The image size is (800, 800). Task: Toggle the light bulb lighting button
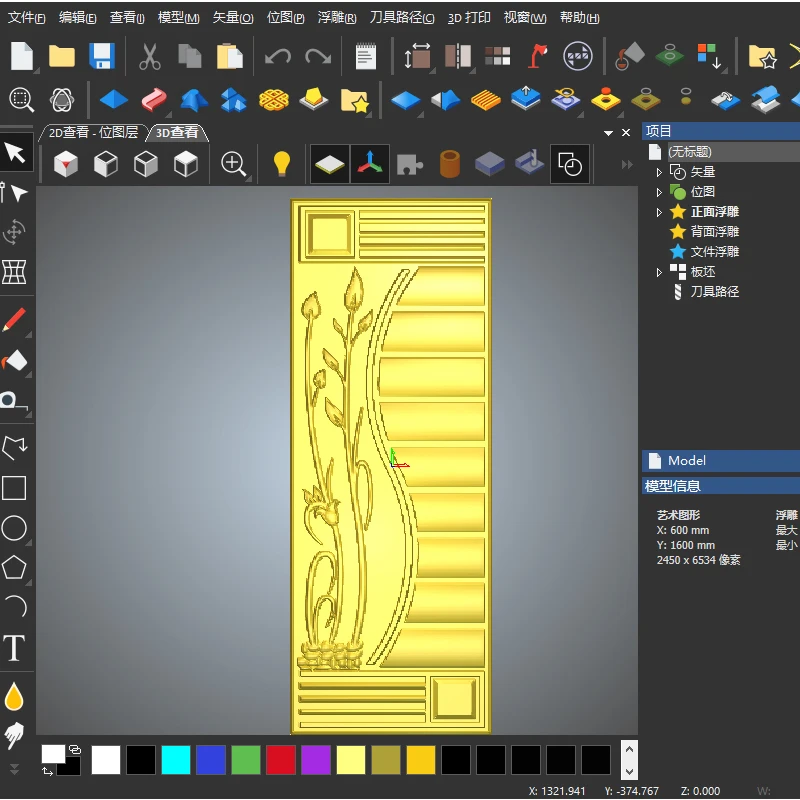click(282, 164)
